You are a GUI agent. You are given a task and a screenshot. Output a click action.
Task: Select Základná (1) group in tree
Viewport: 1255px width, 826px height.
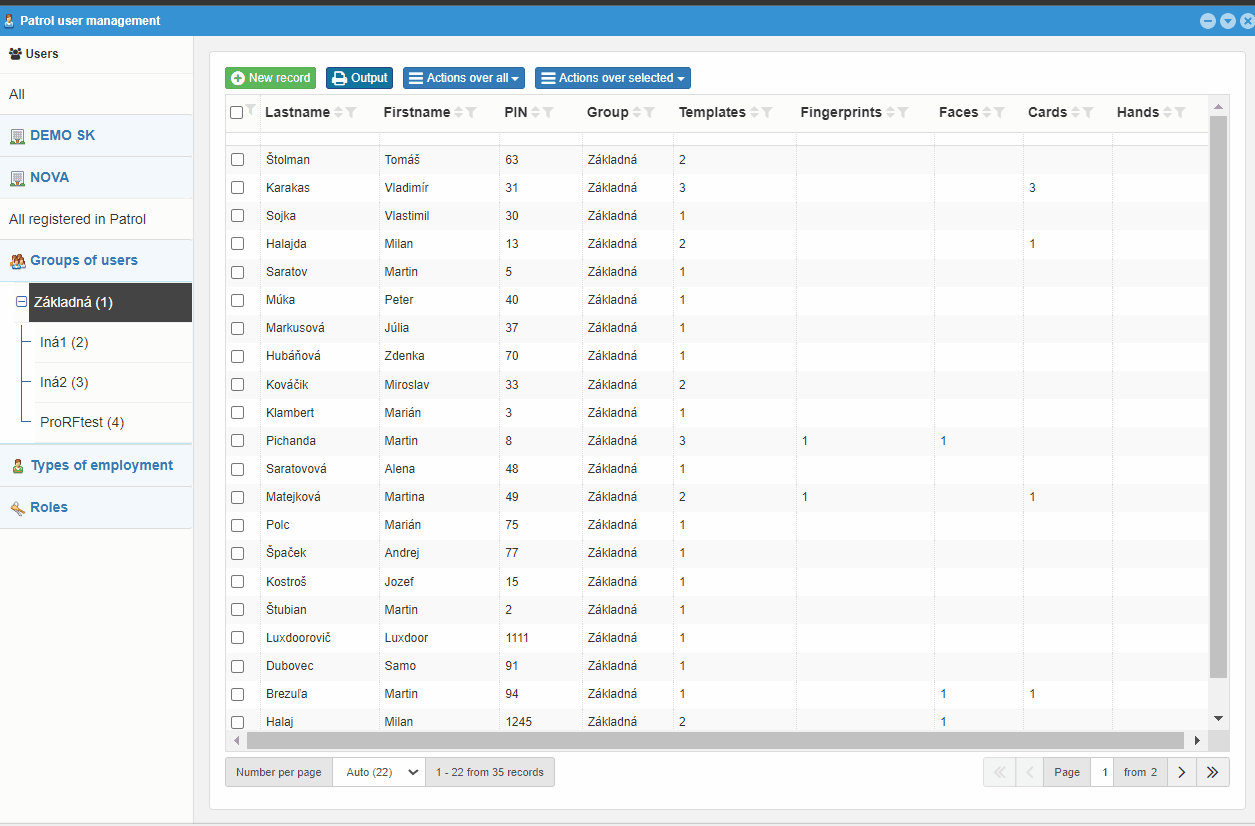click(110, 302)
